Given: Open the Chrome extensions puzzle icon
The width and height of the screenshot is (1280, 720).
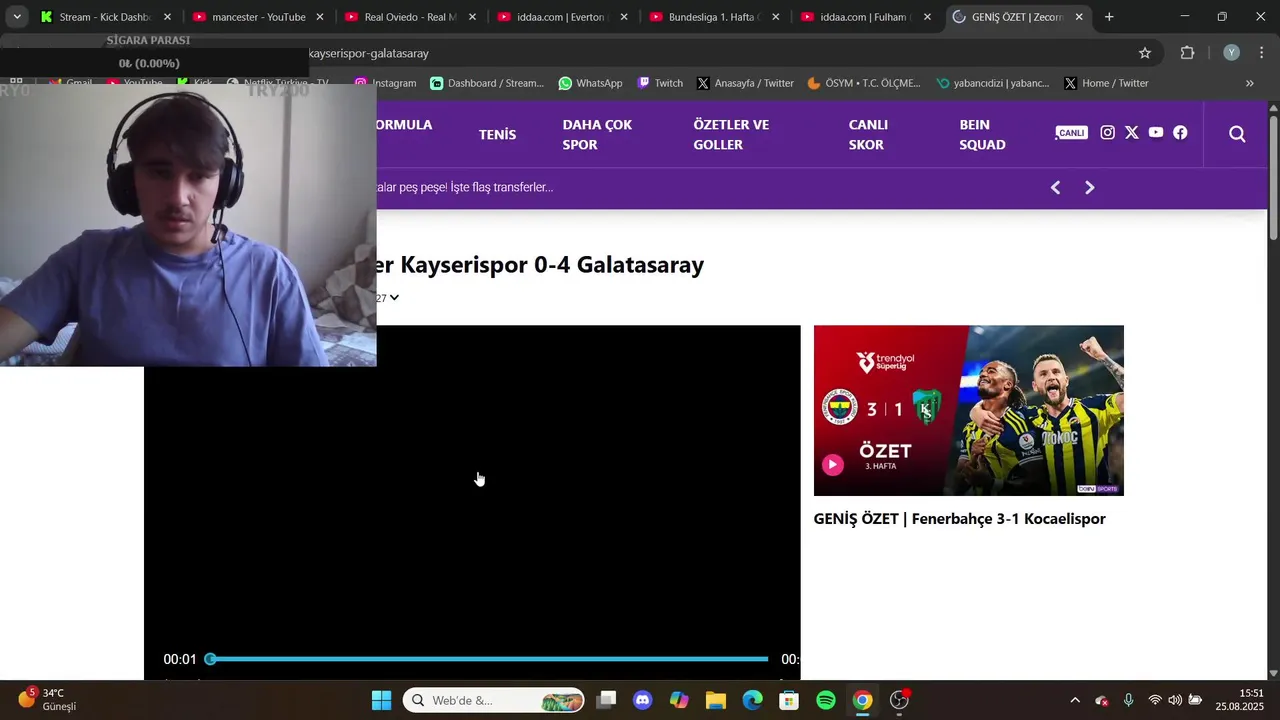Looking at the screenshot, I should pyautogui.click(x=1188, y=53).
